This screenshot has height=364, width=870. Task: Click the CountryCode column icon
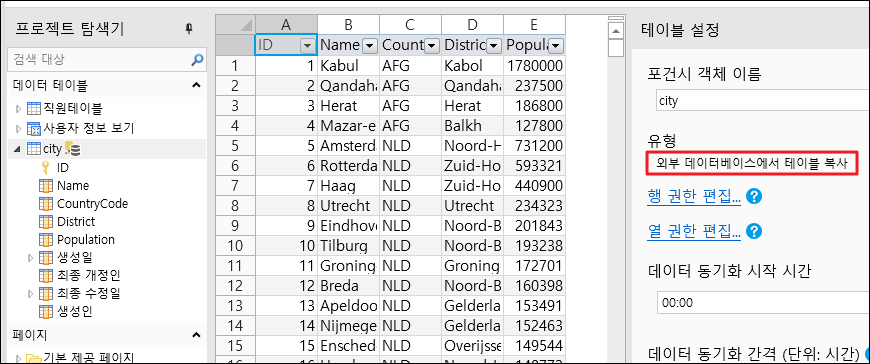click(45, 204)
